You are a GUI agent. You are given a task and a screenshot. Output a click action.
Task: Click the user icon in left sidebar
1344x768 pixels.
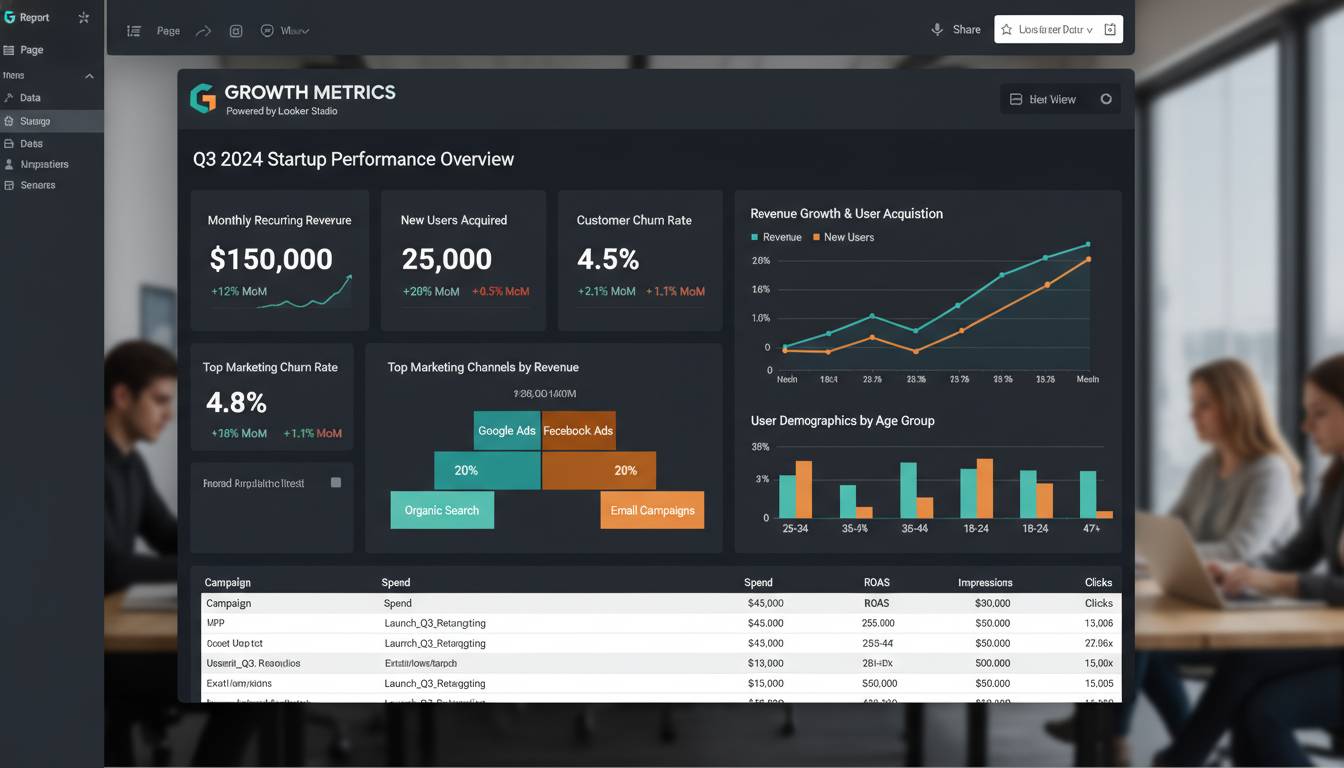[x=9, y=164]
